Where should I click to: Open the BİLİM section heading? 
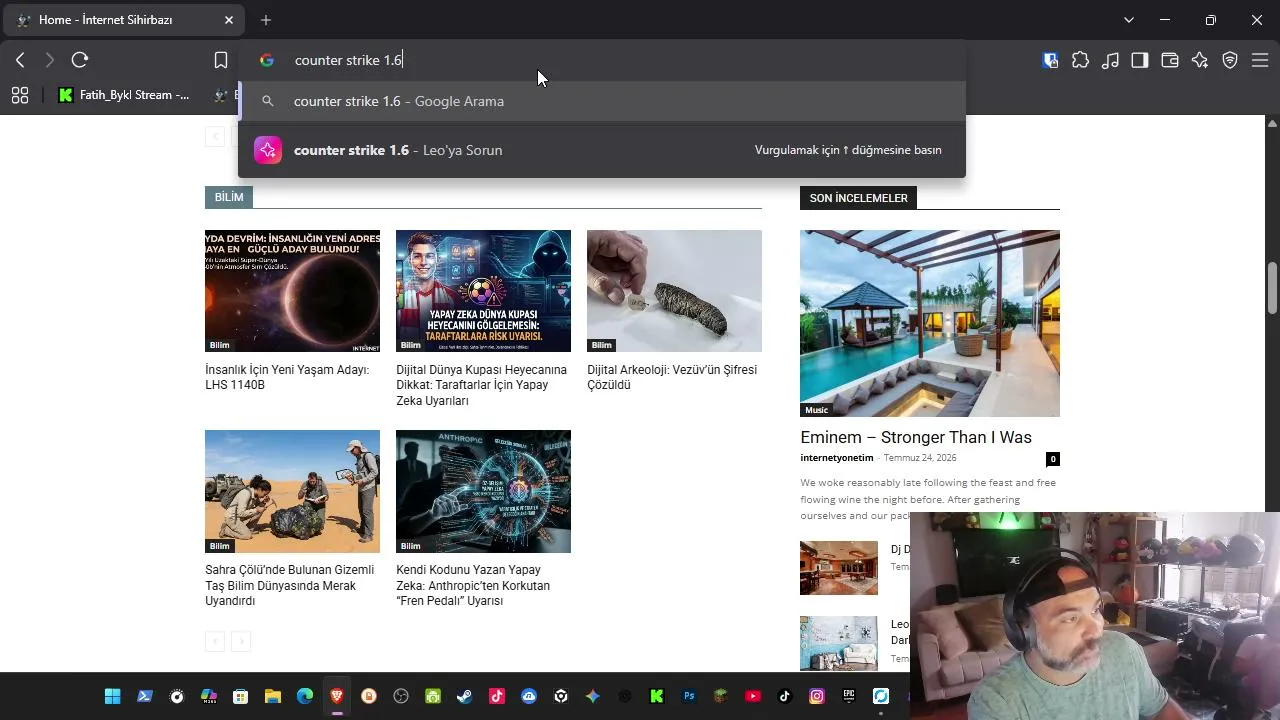pos(229,197)
